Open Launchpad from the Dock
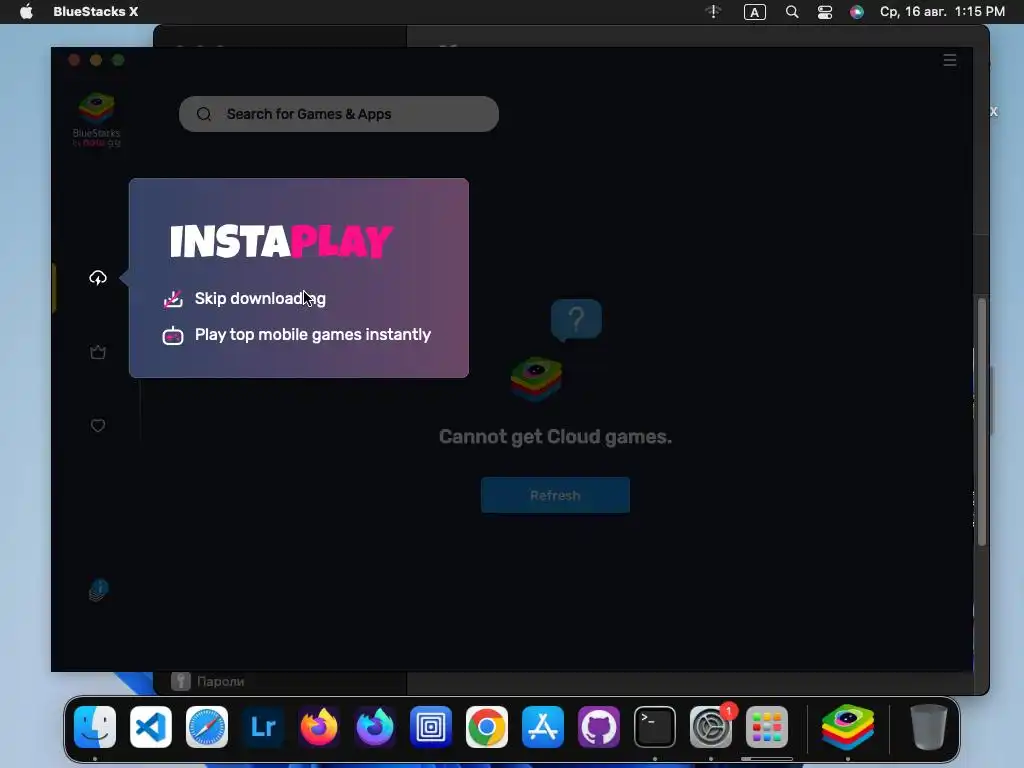 pyautogui.click(x=767, y=727)
